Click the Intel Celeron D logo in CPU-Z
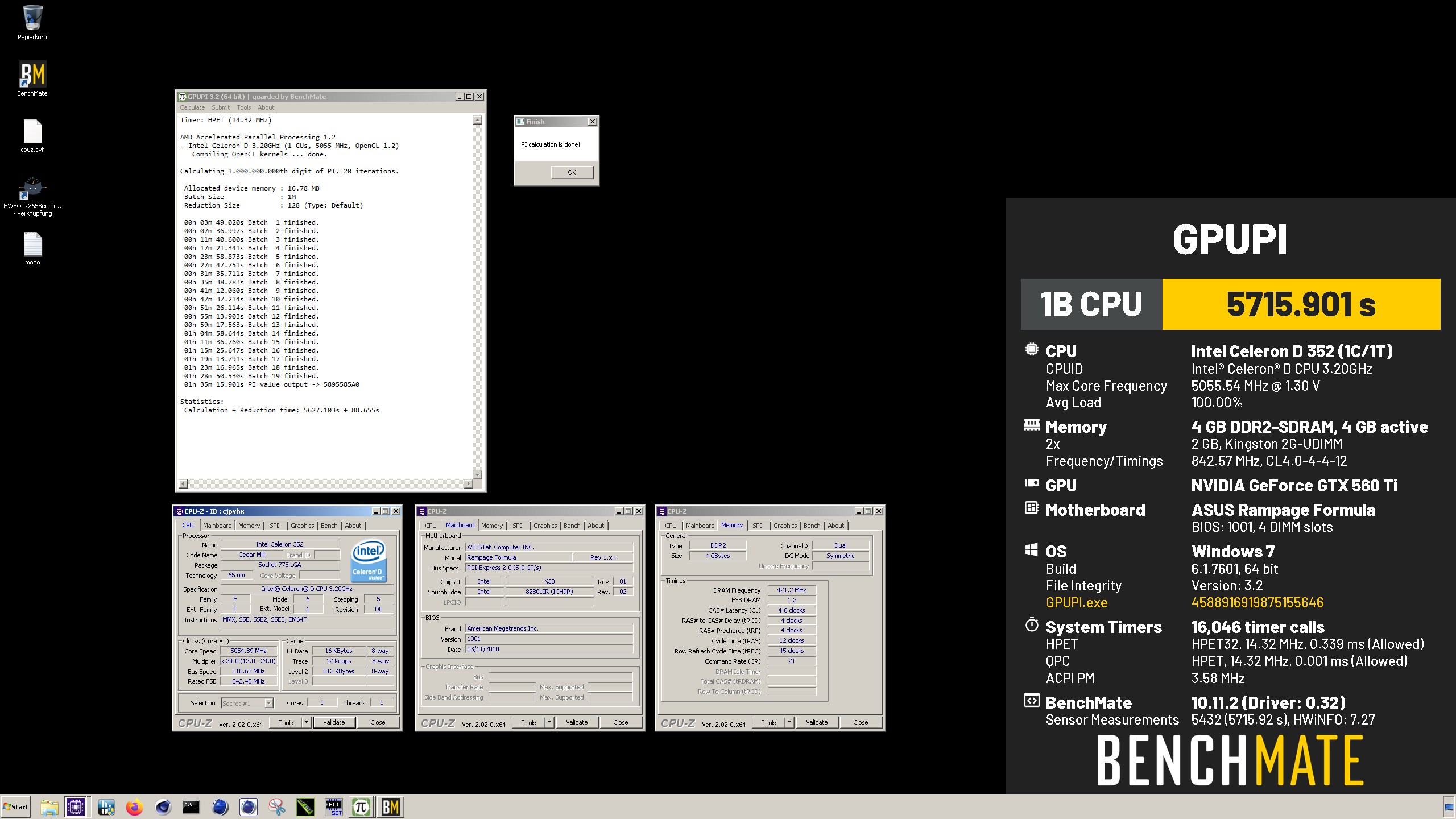 [x=369, y=560]
